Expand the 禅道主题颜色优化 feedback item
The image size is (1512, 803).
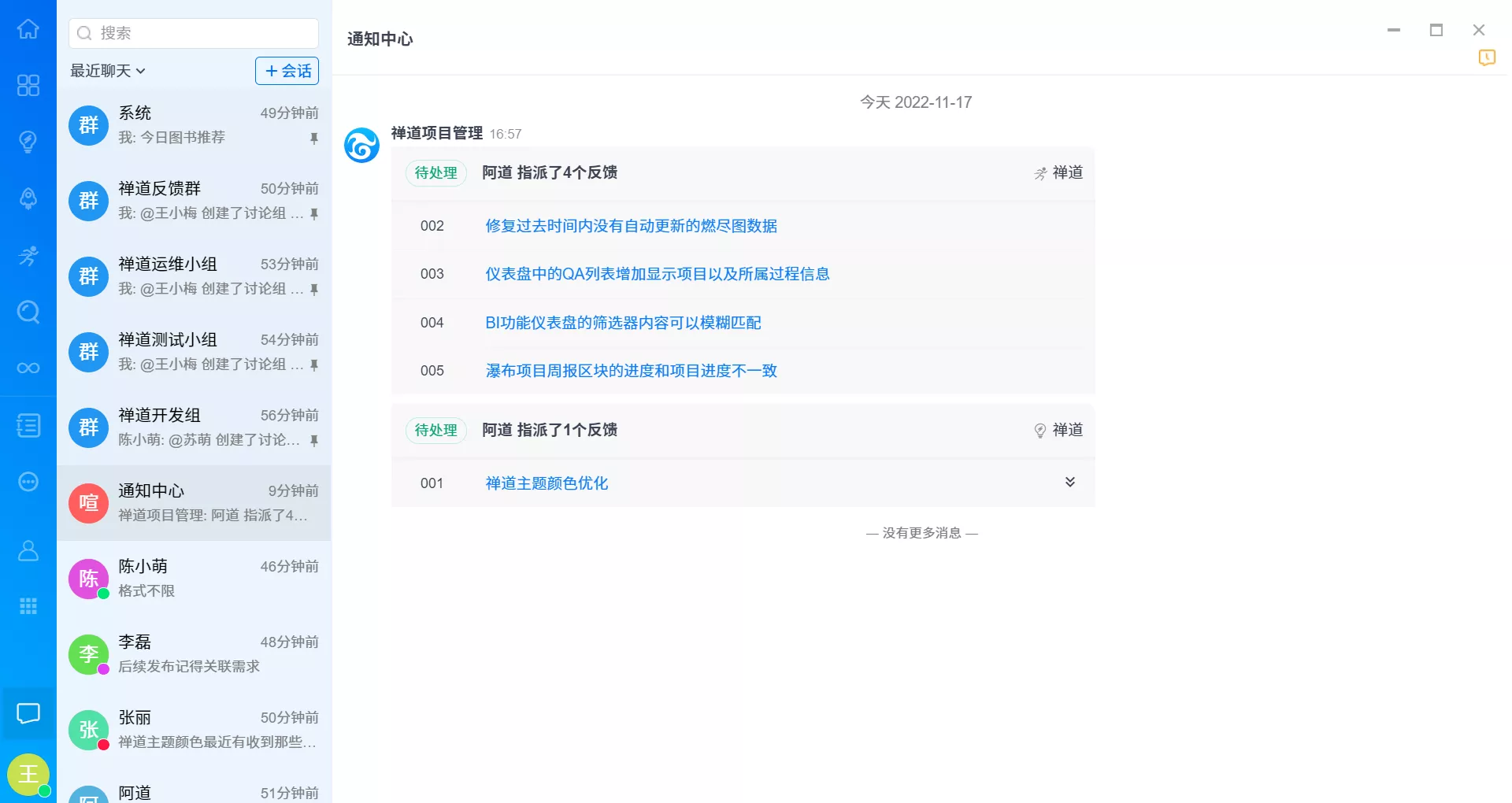pos(1069,482)
